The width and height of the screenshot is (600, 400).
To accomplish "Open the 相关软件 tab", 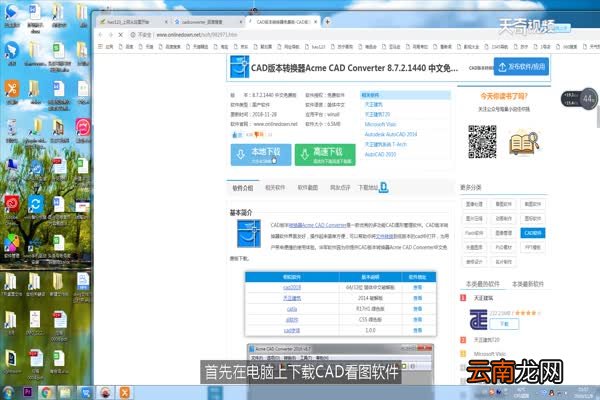I will click(275, 188).
